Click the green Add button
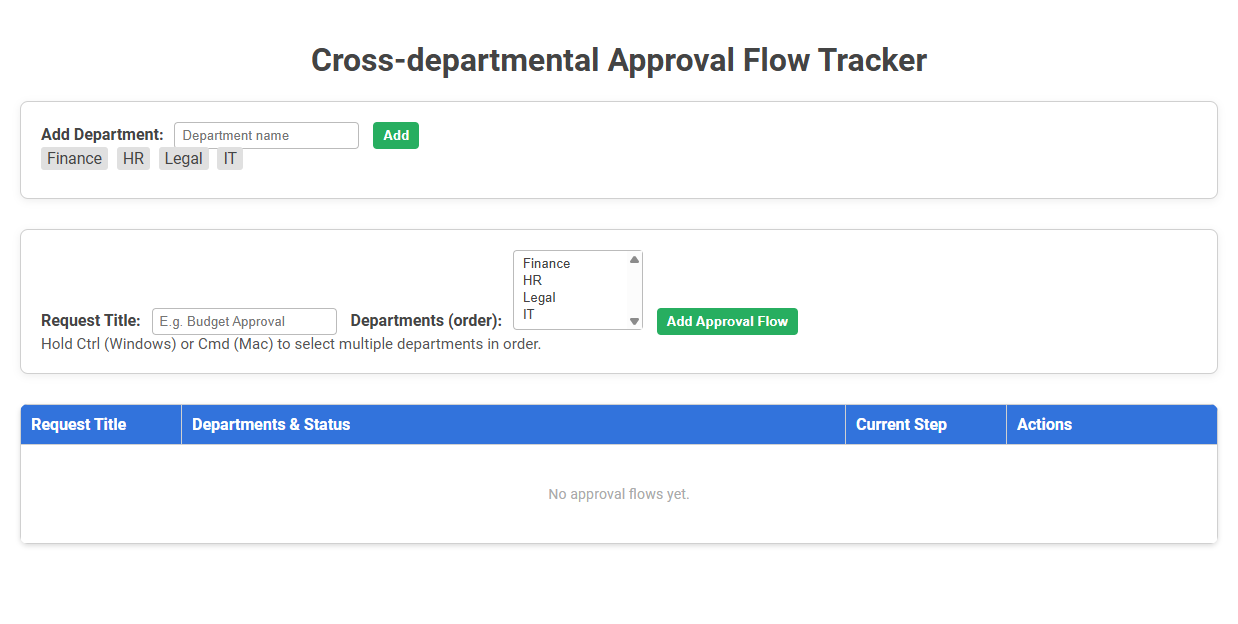Viewport: 1238px width, 624px height. 396,134
